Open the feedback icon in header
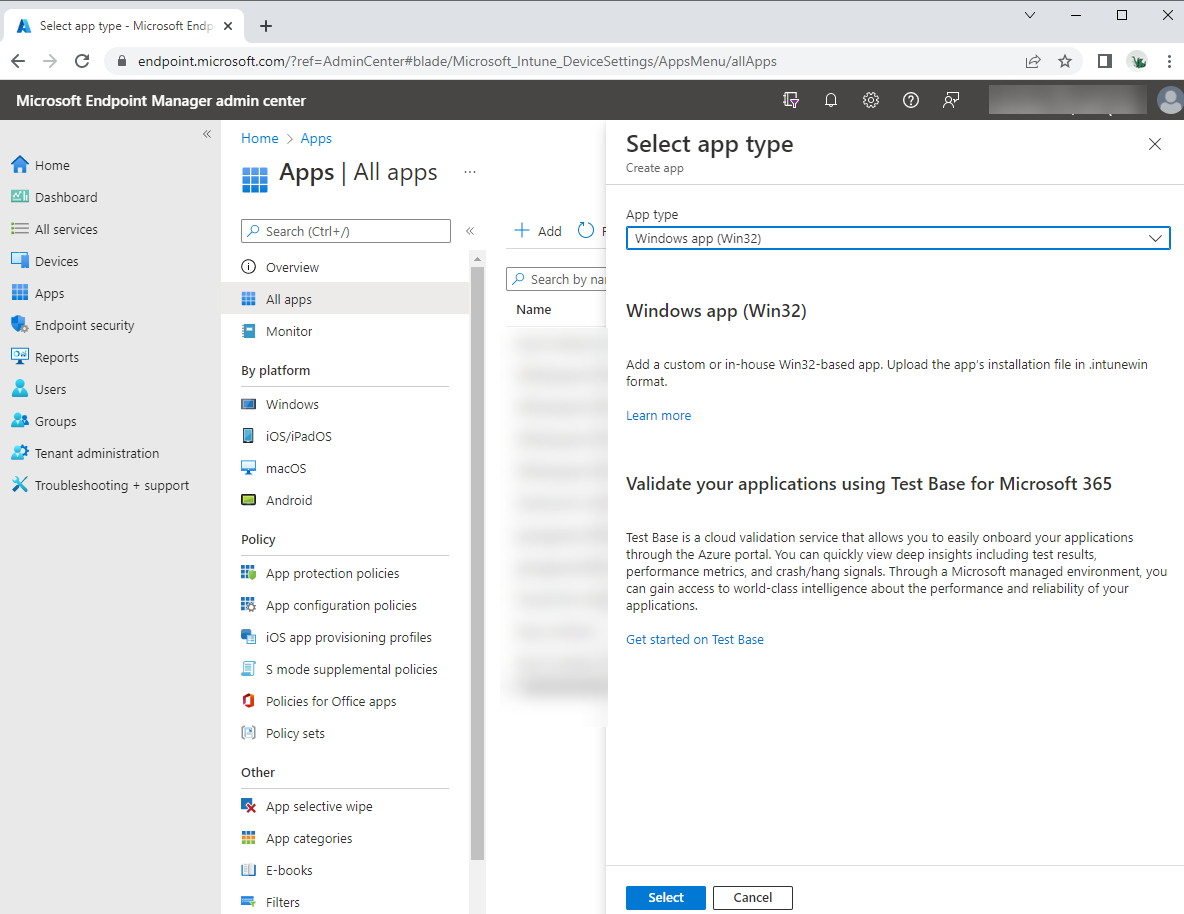The height and width of the screenshot is (914, 1184). point(951,100)
